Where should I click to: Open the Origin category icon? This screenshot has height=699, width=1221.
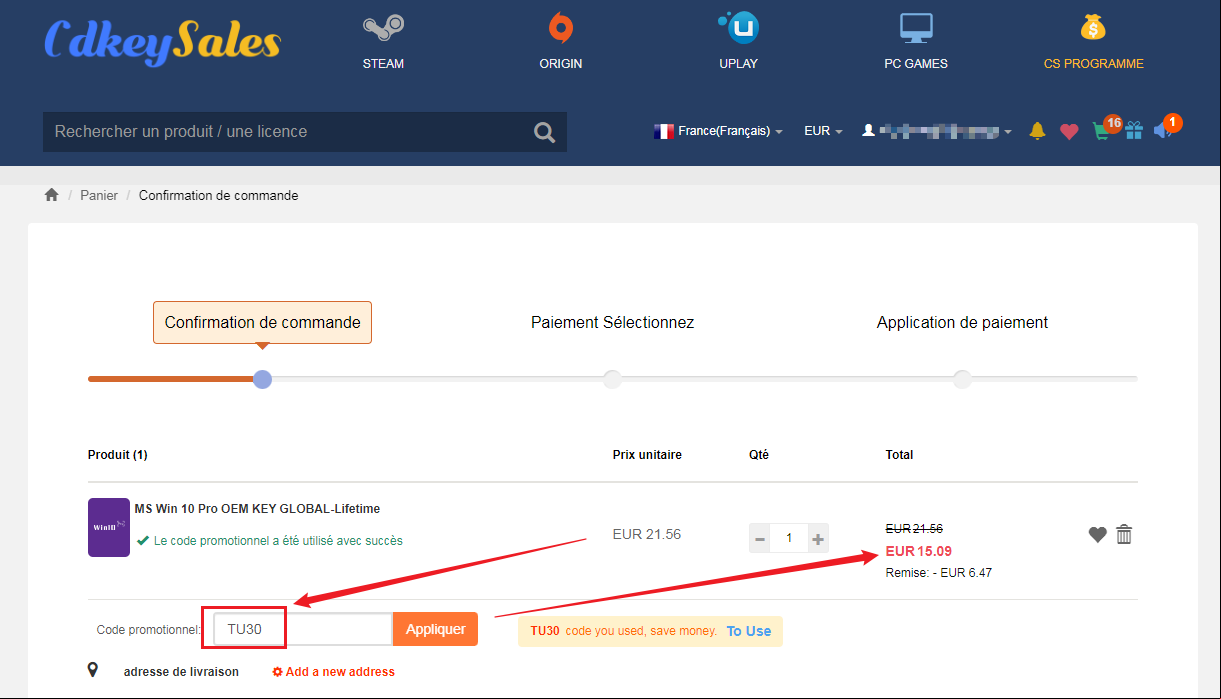pyautogui.click(x=560, y=28)
